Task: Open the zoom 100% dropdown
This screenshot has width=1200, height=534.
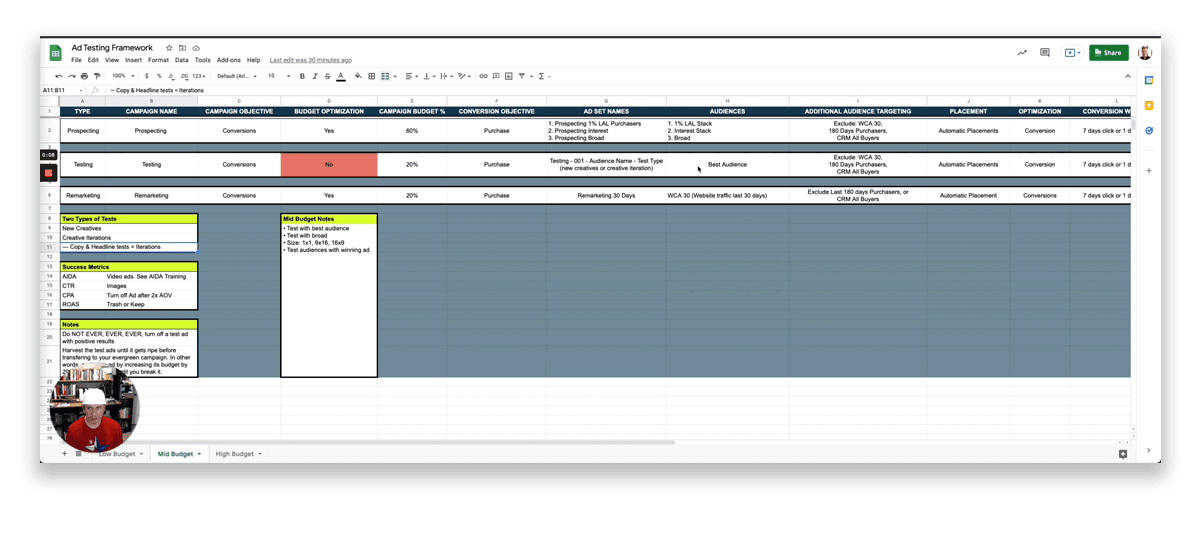Action: coord(121,76)
